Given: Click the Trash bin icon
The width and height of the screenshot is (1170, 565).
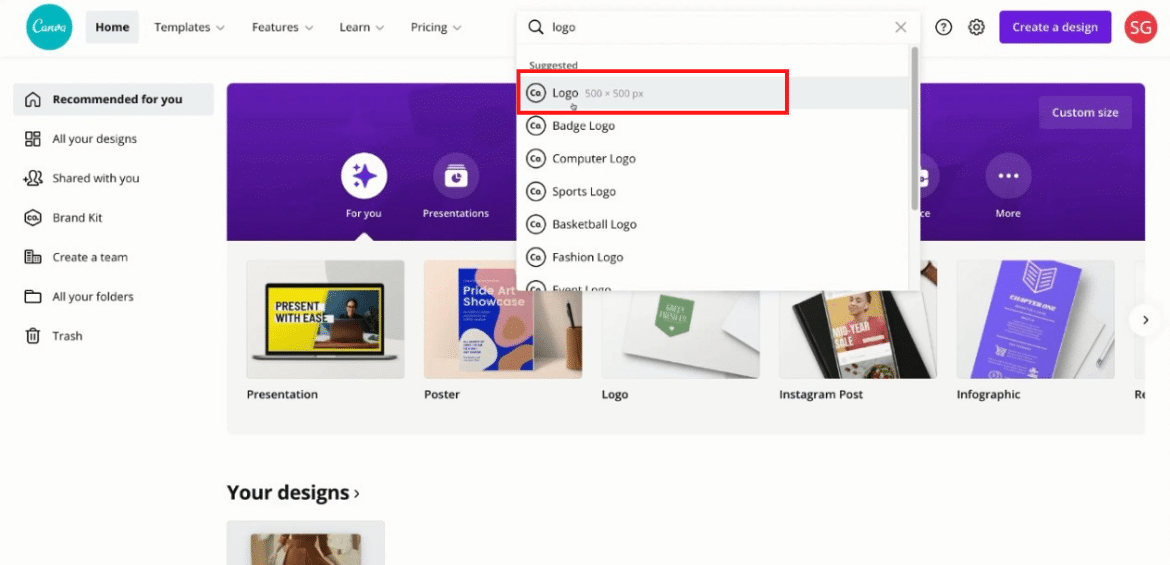Looking at the screenshot, I should (32, 336).
